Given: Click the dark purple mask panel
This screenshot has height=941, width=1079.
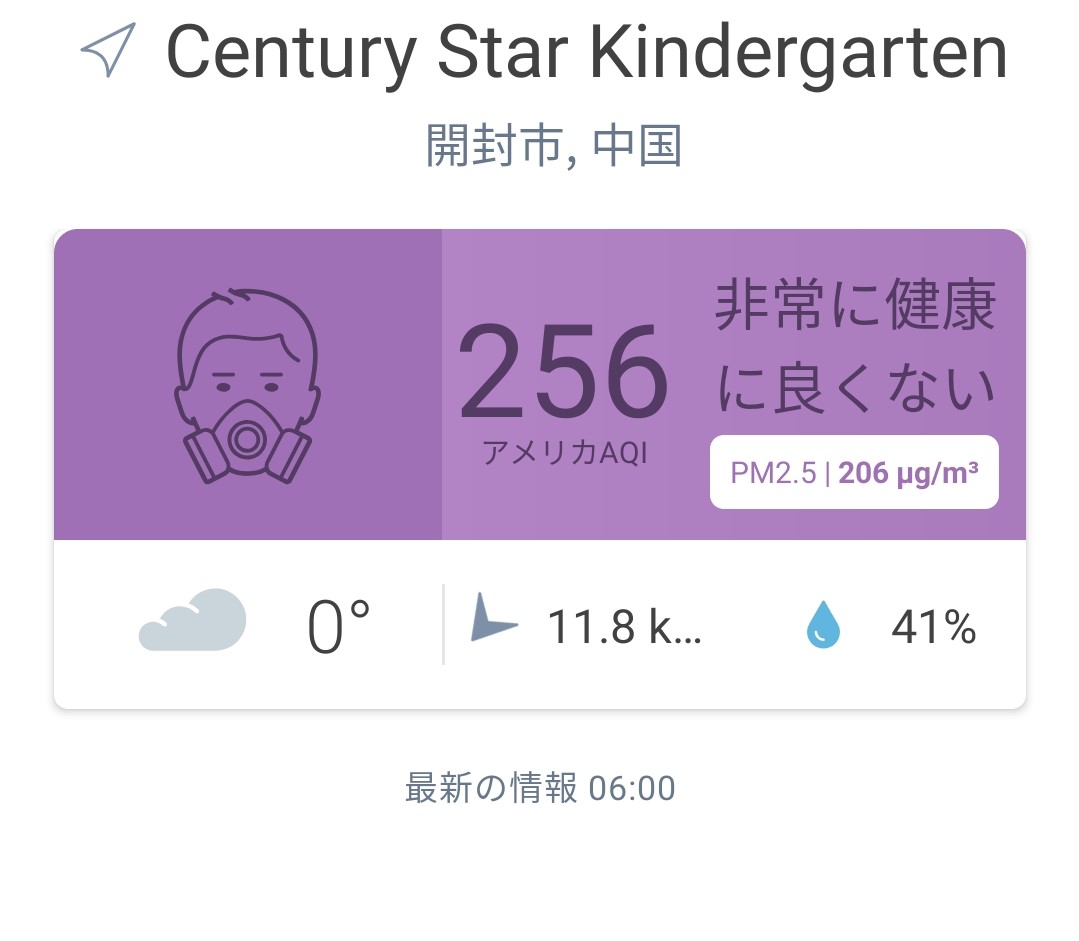Looking at the screenshot, I should coord(248,384).
